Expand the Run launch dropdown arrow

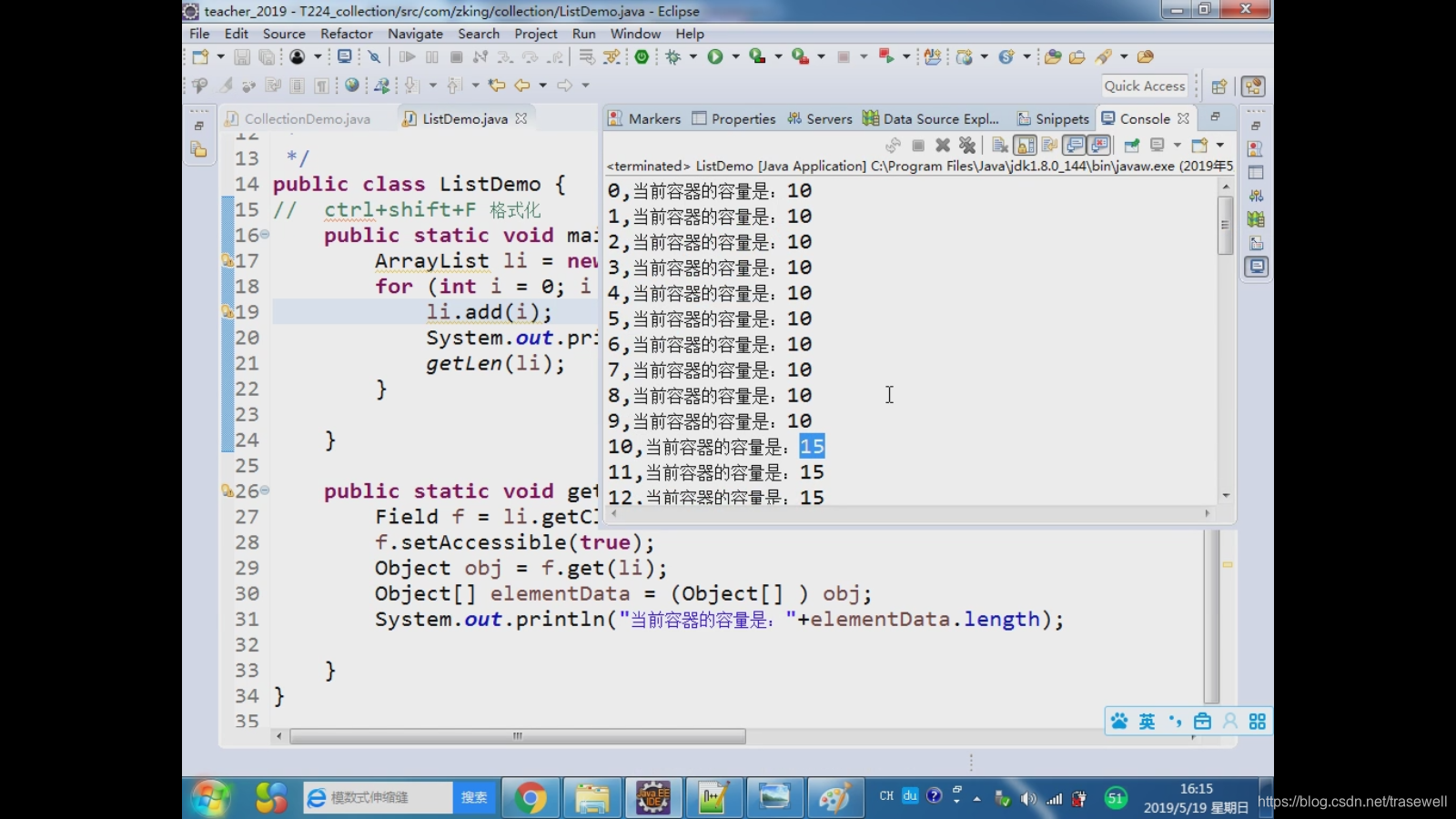(735, 56)
